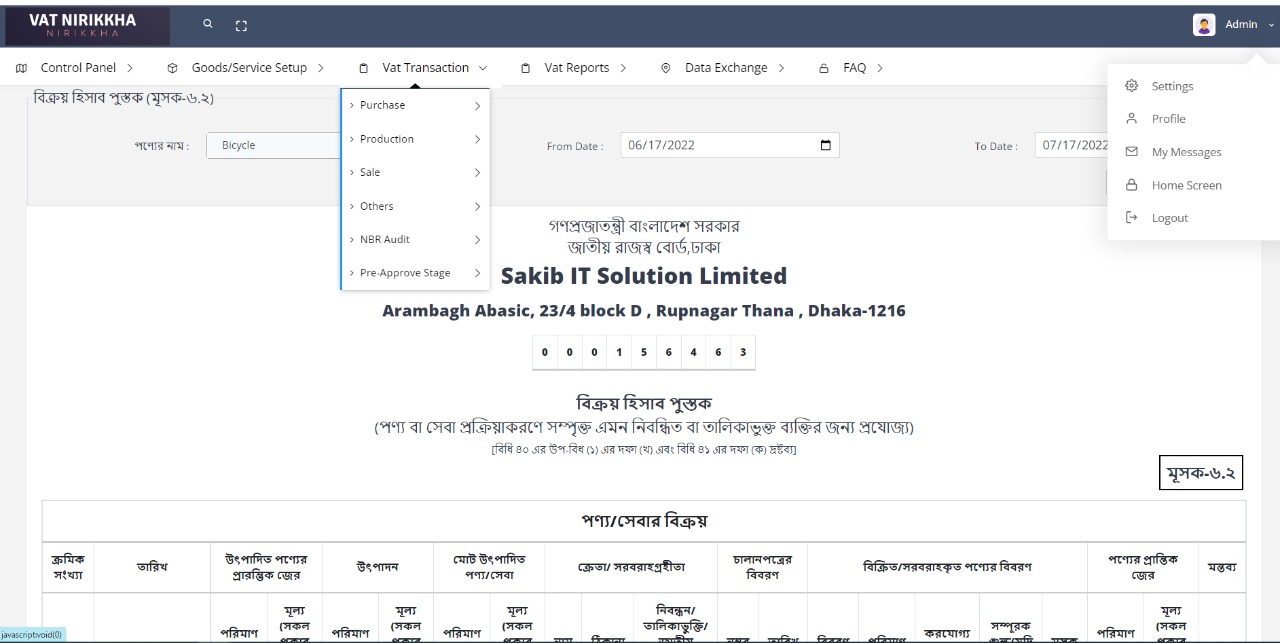This screenshot has width=1280, height=643.
Task: Expand the NBR Audit submenu
Action: click(x=383, y=239)
